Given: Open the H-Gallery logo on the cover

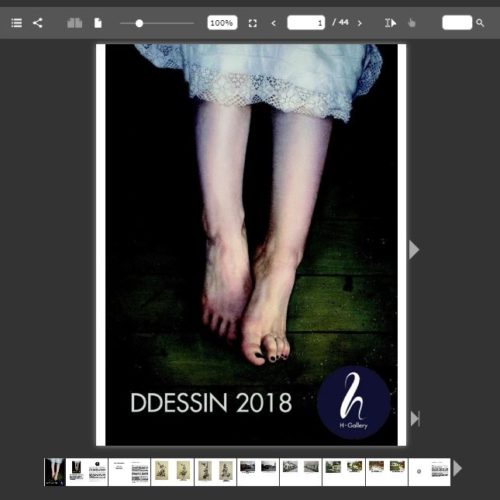Looking at the screenshot, I should (353, 402).
